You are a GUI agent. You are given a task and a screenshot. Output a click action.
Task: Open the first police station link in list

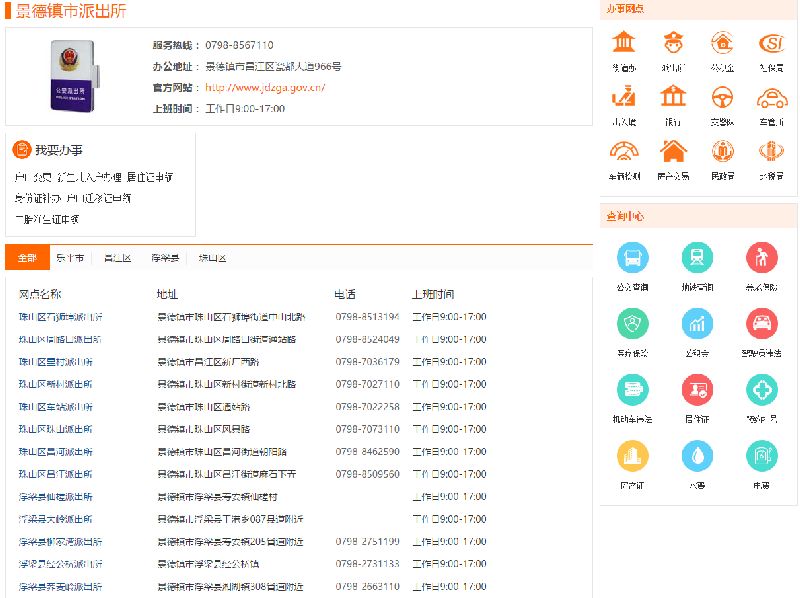[x=60, y=317]
